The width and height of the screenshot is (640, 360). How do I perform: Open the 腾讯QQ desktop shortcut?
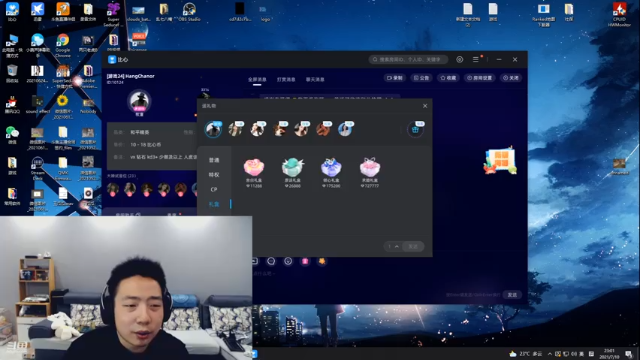pos(12,105)
